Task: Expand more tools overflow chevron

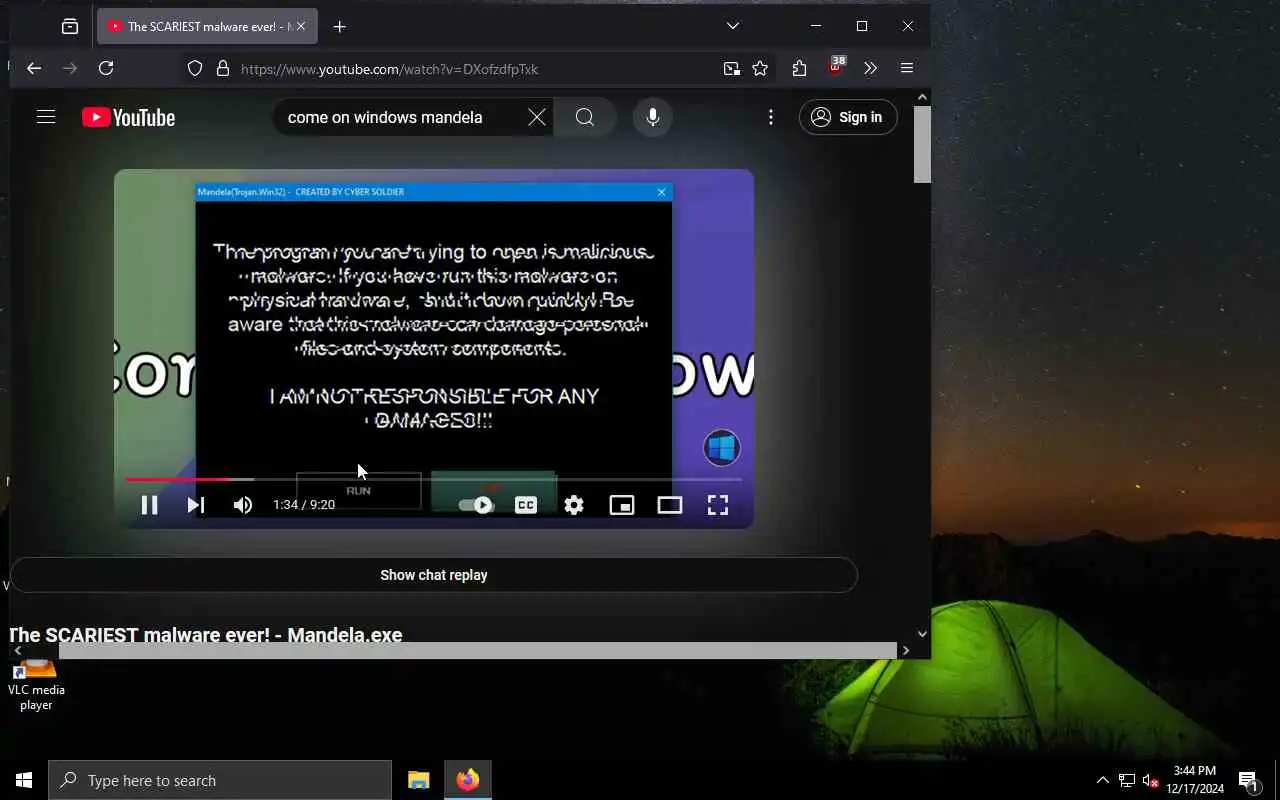Action: (x=870, y=69)
